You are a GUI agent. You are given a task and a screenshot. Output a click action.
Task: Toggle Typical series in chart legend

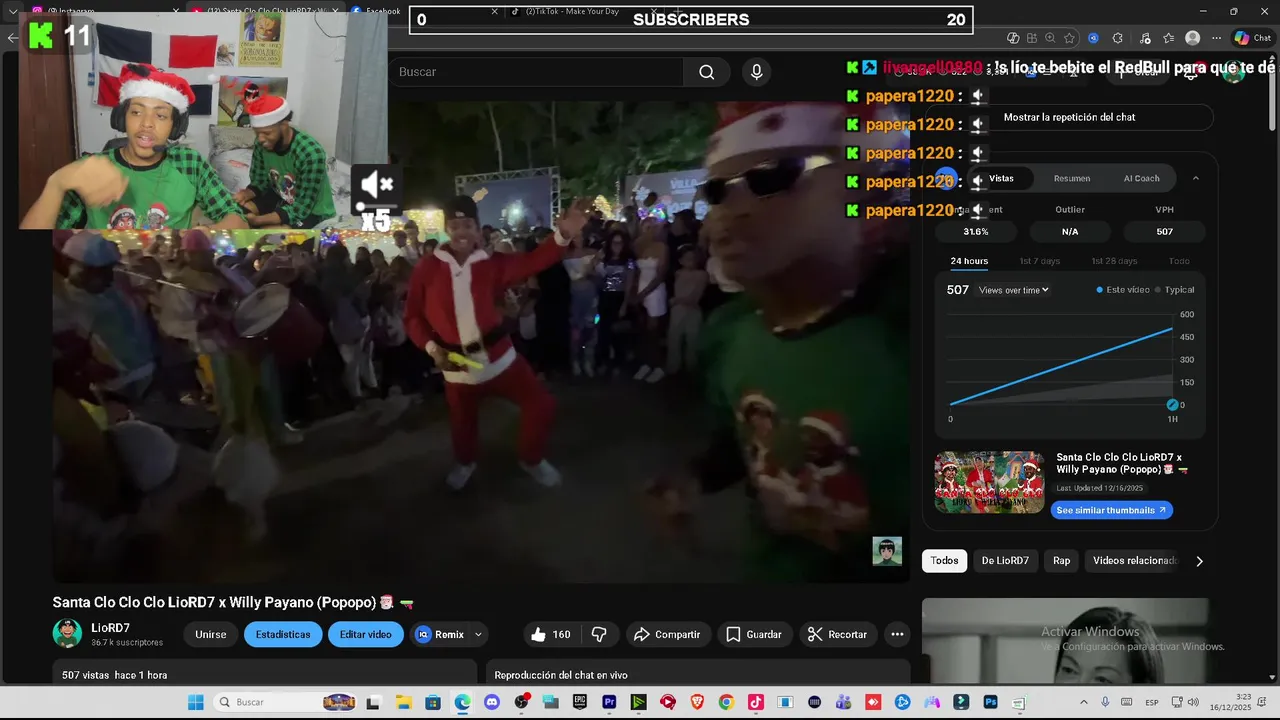point(1175,290)
